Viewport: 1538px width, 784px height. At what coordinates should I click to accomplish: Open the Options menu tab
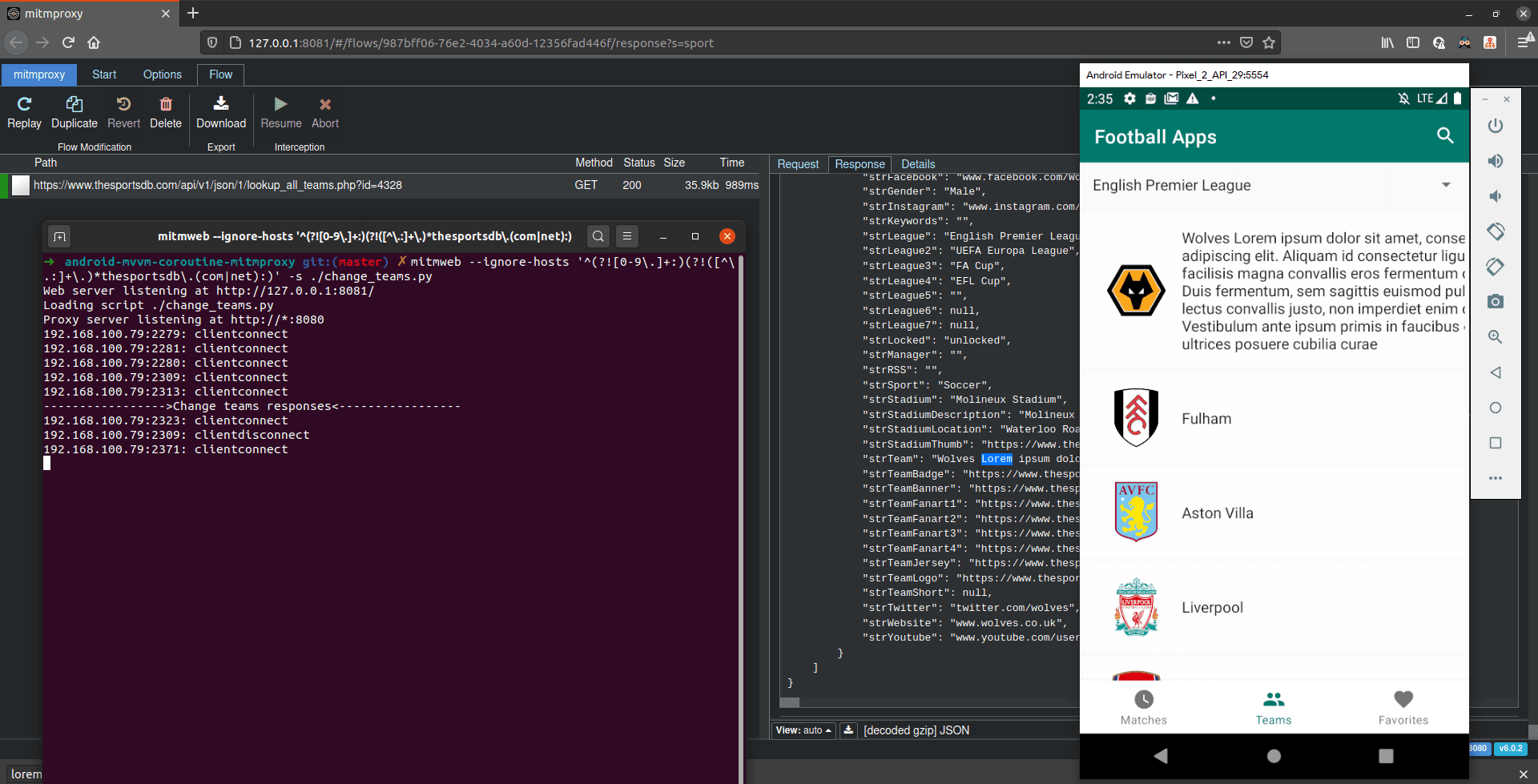click(163, 74)
